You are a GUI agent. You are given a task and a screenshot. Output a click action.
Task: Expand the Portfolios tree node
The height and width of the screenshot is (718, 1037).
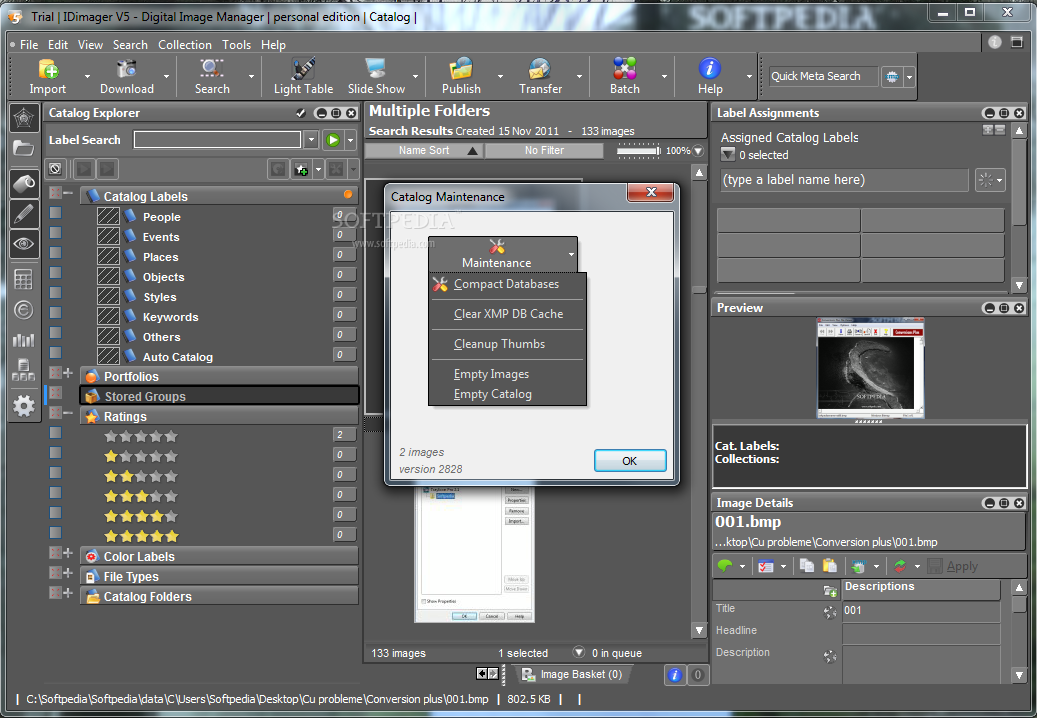[x=68, y=373]
